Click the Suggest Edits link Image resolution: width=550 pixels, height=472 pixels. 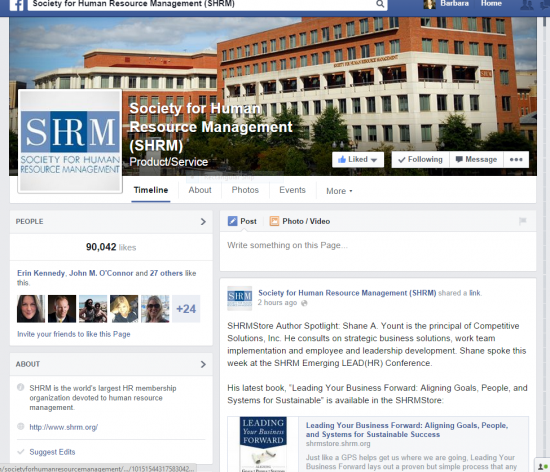(x=52, y=452)
